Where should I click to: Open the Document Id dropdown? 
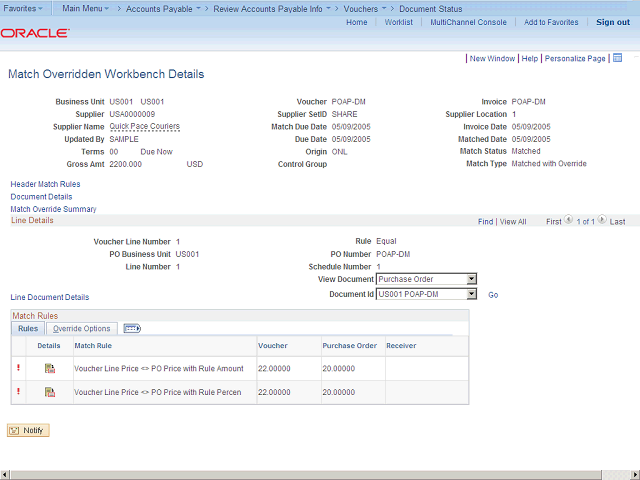472,294
